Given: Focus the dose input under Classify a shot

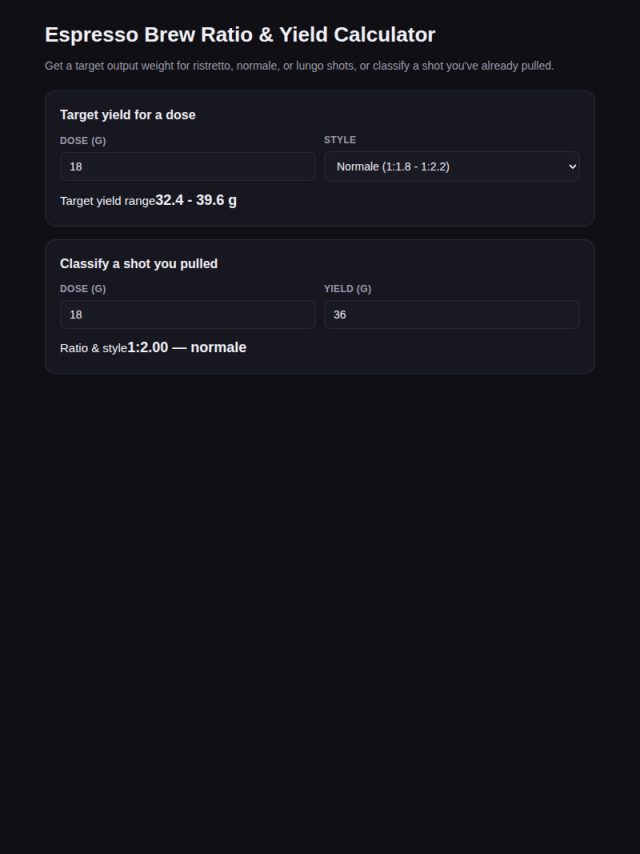Looking at the screenshot, I should [x=187, y=315].
